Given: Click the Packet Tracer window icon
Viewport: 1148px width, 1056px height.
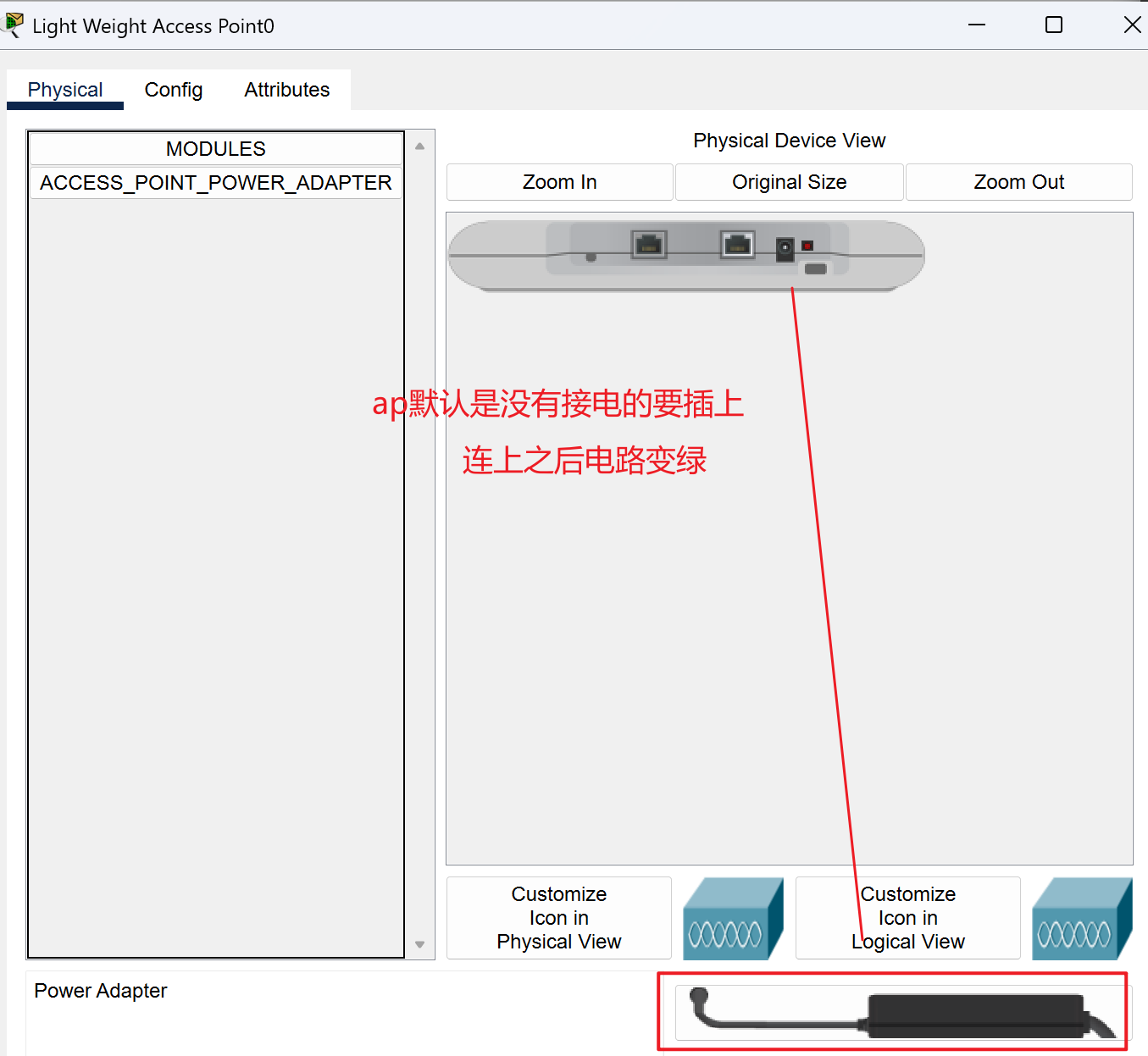Looking at the screenshot, I should point(13,25).
